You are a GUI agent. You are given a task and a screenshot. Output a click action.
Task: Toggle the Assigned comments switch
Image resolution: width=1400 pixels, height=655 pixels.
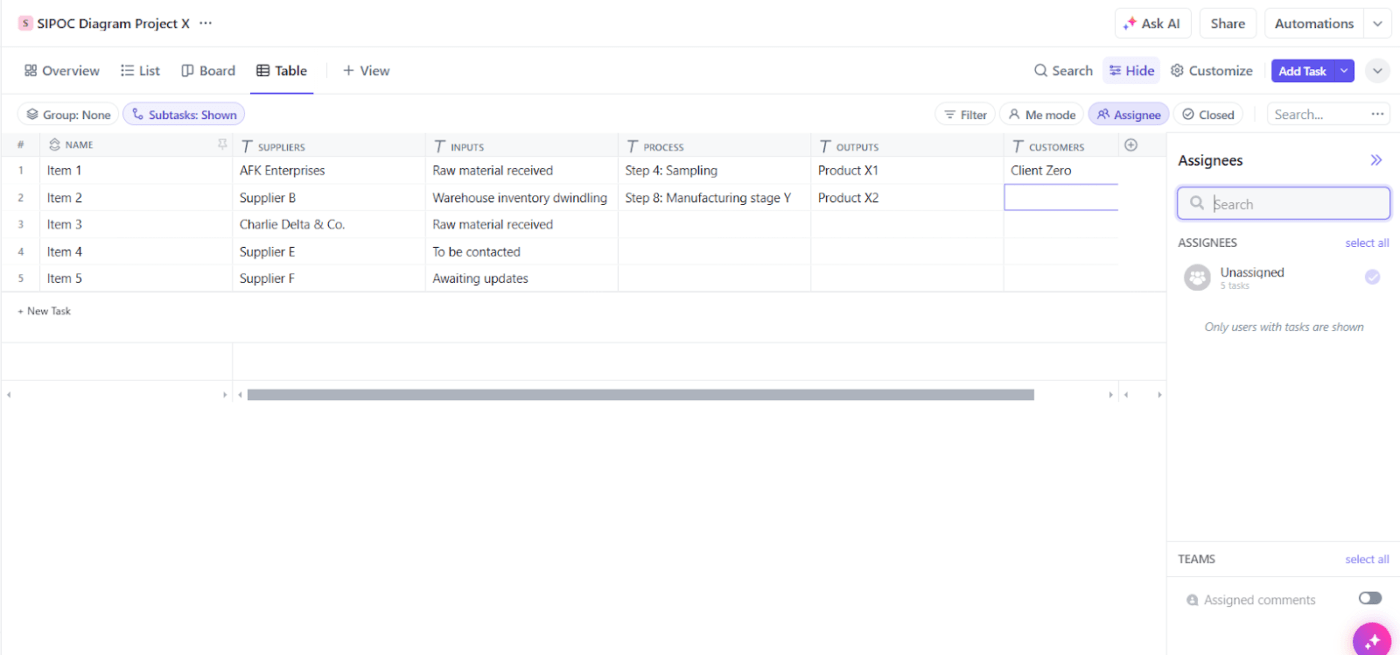click(x=1370, y=598)
